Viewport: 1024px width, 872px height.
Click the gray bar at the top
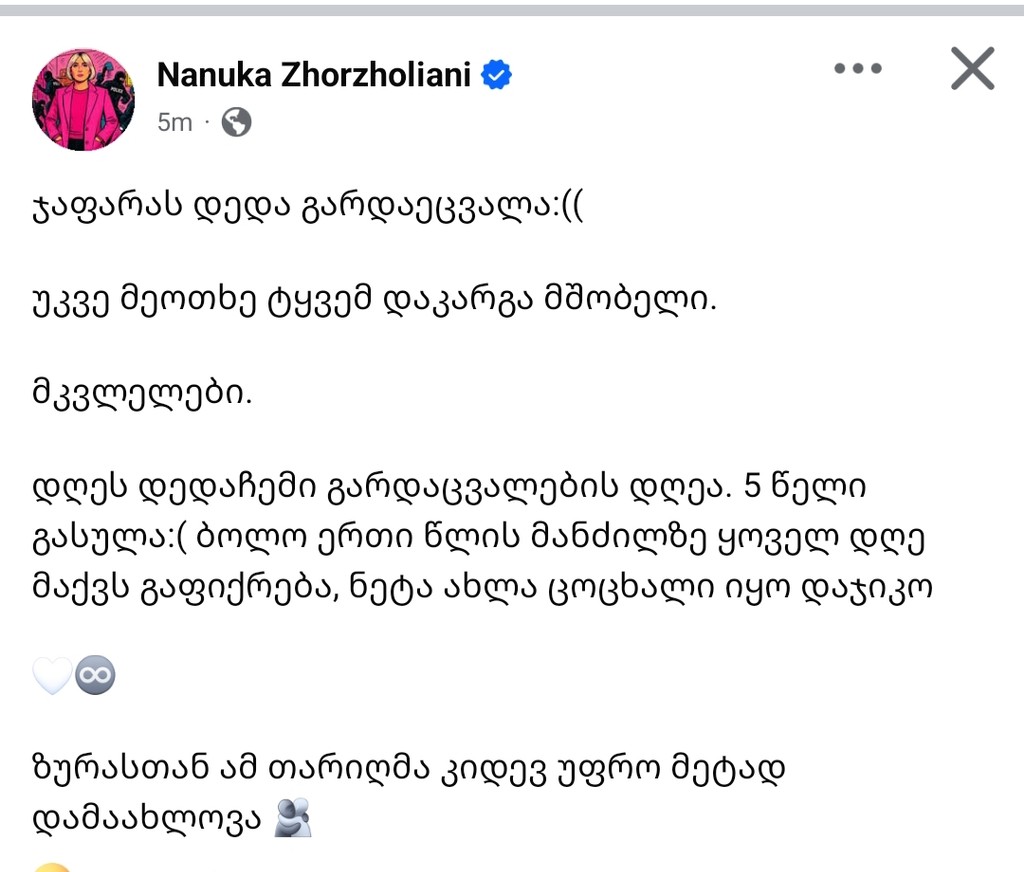pos(512,10)
